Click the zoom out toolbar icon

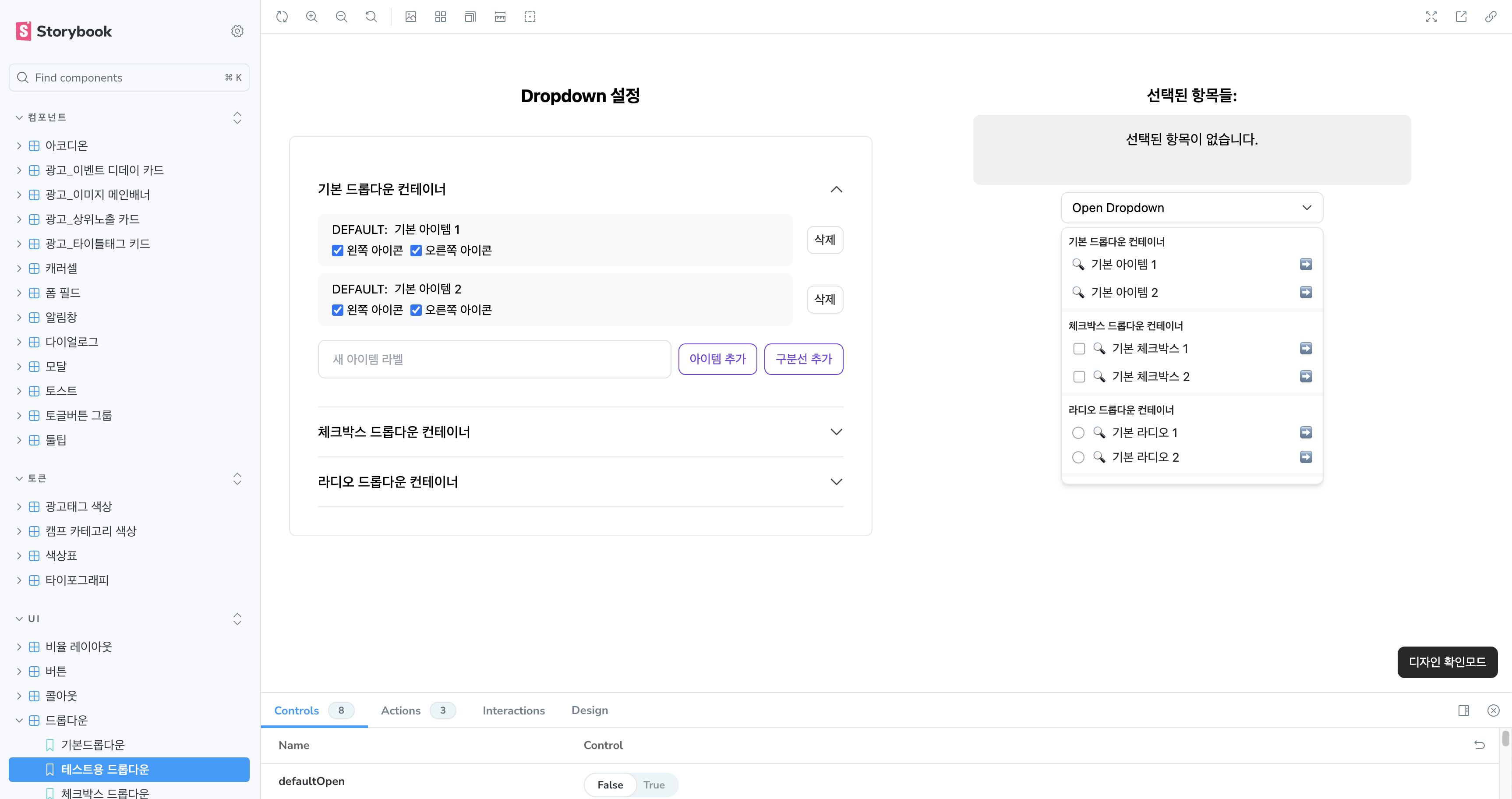pos(342,17)
